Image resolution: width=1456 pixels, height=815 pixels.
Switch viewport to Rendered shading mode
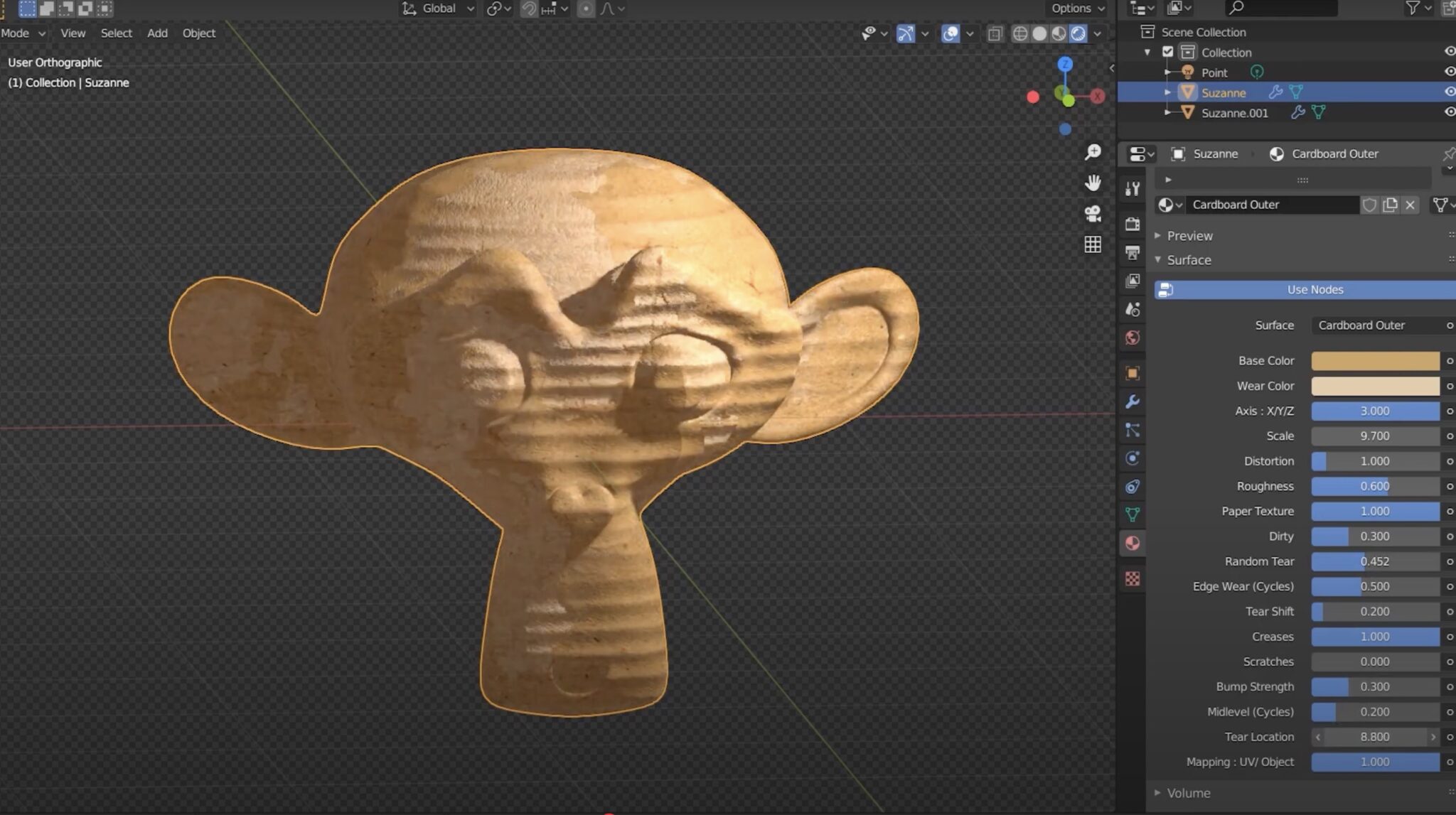pos(1078,33)
